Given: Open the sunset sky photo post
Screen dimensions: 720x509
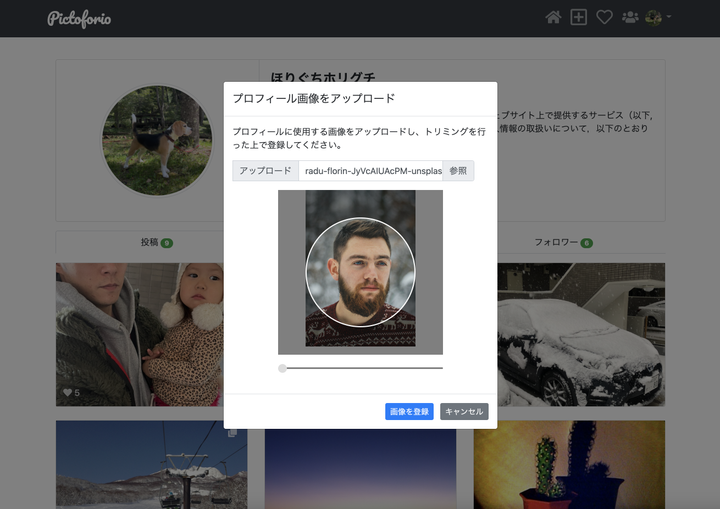Looking at the screenshot, I should (x=360, y=469).
